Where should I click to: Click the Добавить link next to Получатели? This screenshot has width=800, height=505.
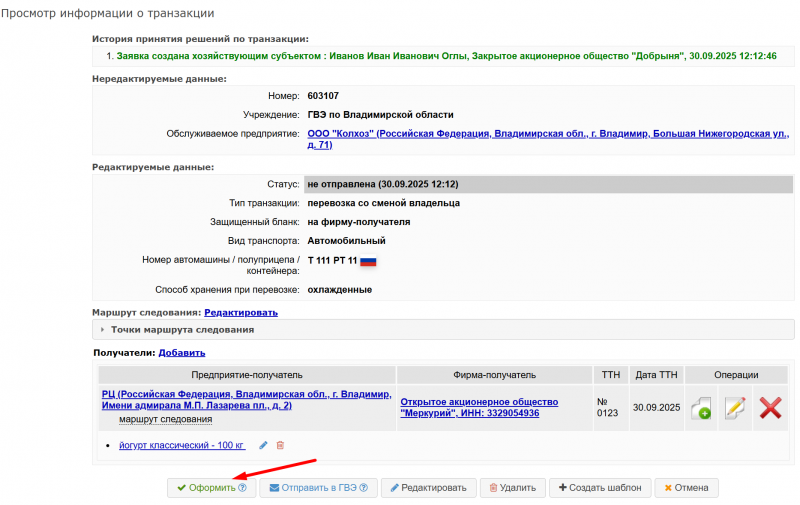181,352
